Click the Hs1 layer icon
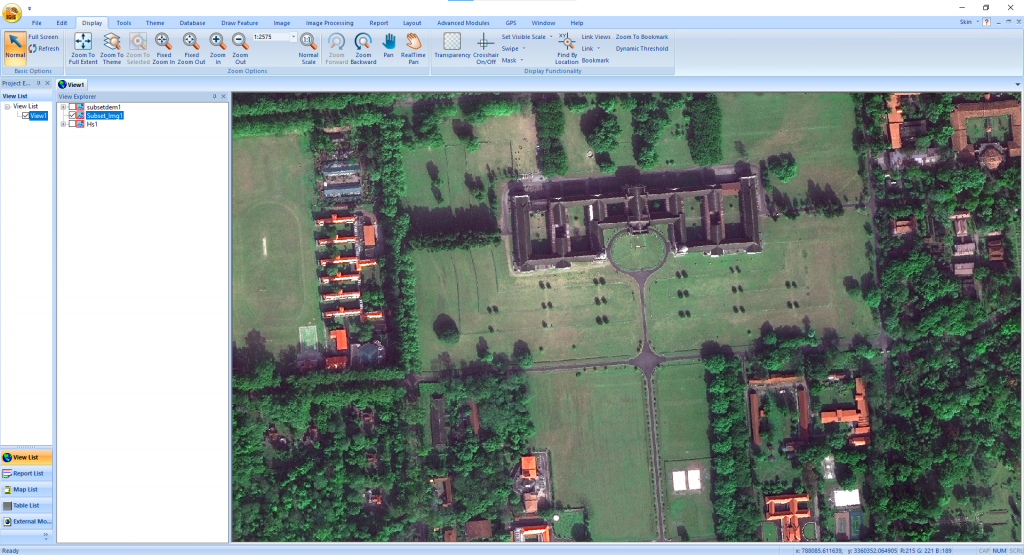The image size is (1024, 555). [x=81, y=124]
